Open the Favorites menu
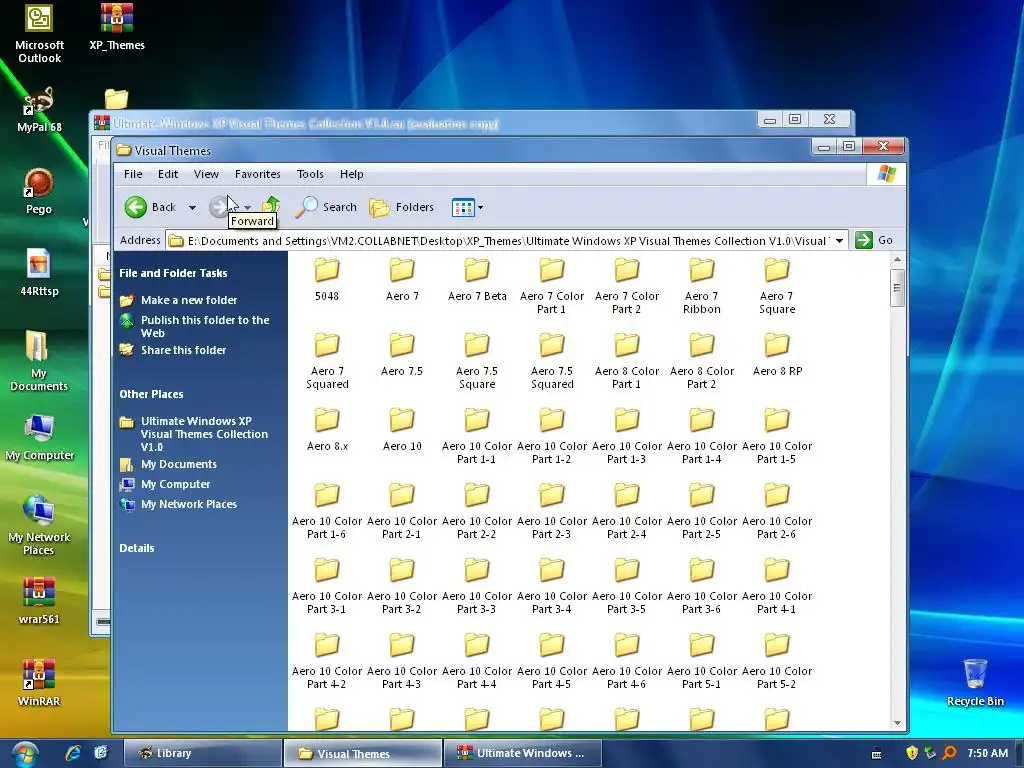The image size is (1024, 768). click(258, 174)
